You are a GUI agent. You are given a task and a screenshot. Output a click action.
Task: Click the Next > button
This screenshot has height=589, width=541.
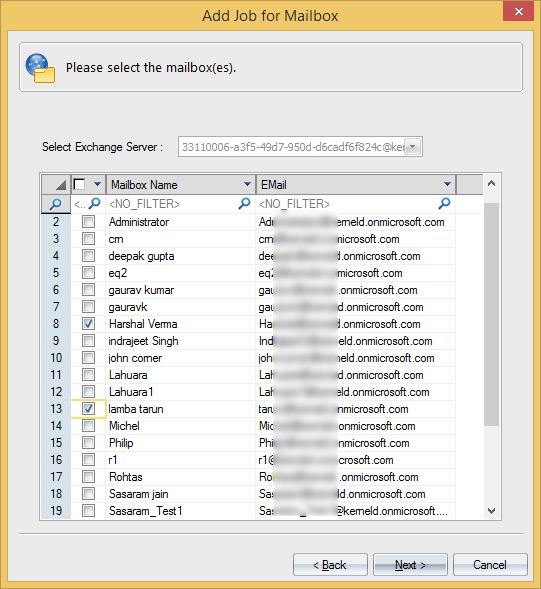tap(410, 565)
